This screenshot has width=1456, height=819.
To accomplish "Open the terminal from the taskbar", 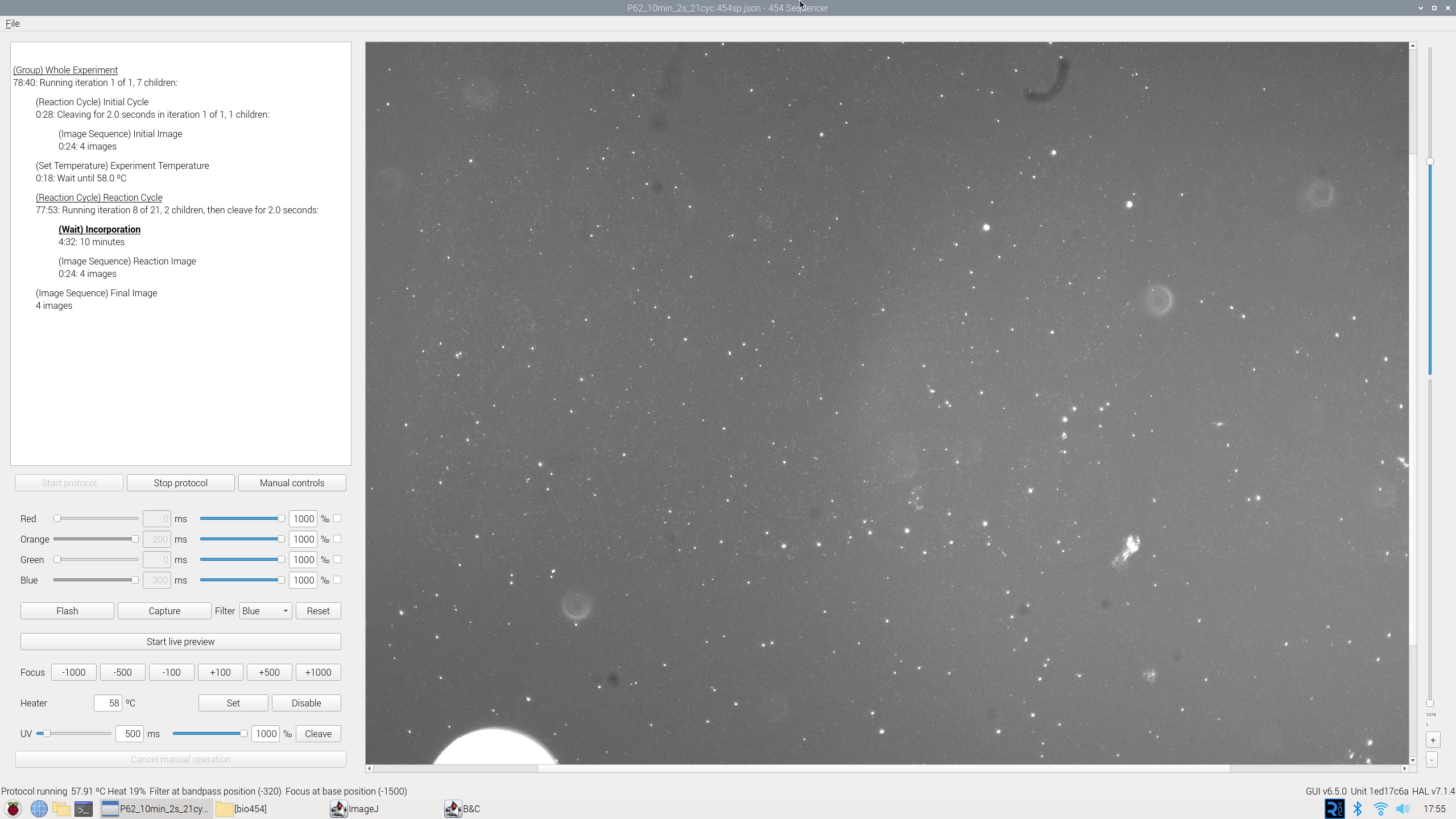I will 84,808.
